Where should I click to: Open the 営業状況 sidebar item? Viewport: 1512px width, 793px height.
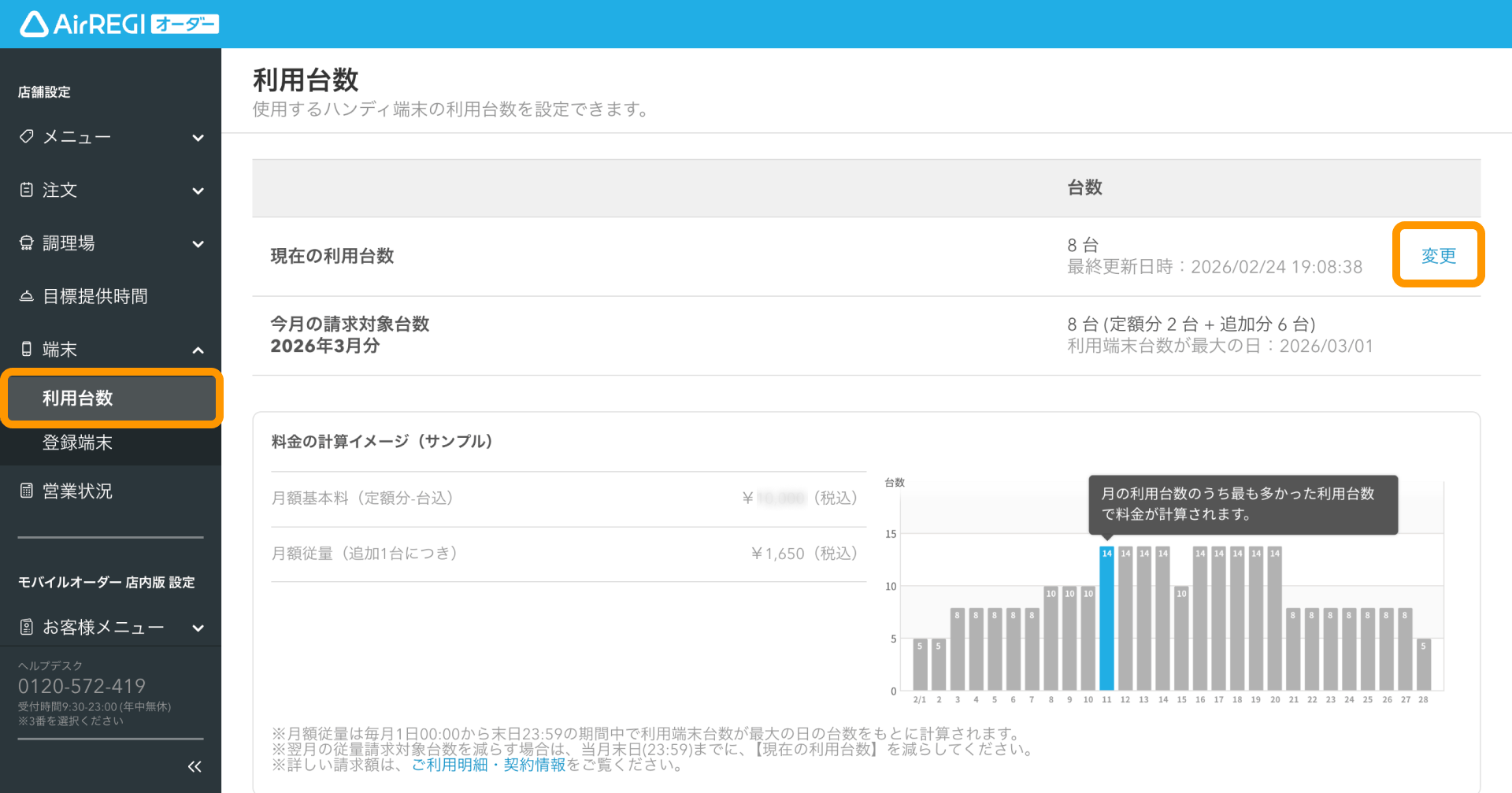tap(110, 491)
